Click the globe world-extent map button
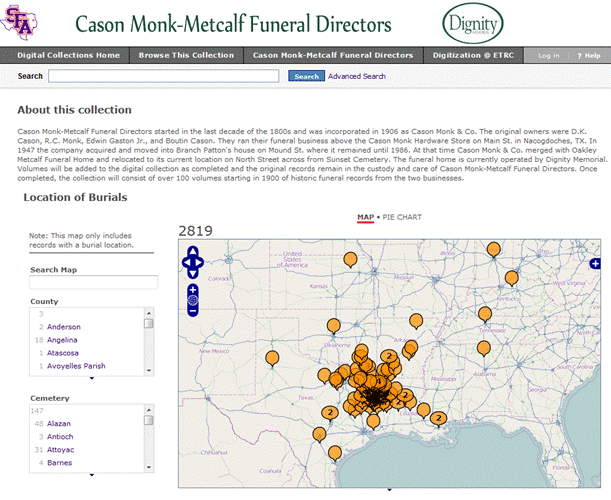 [192, 300]
